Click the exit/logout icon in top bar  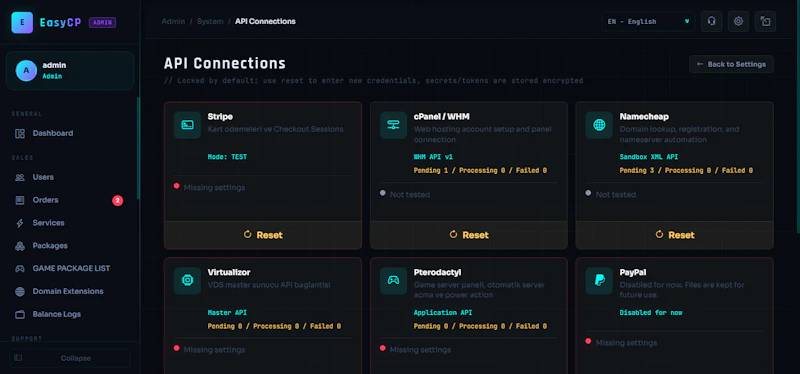pos(765,21)
